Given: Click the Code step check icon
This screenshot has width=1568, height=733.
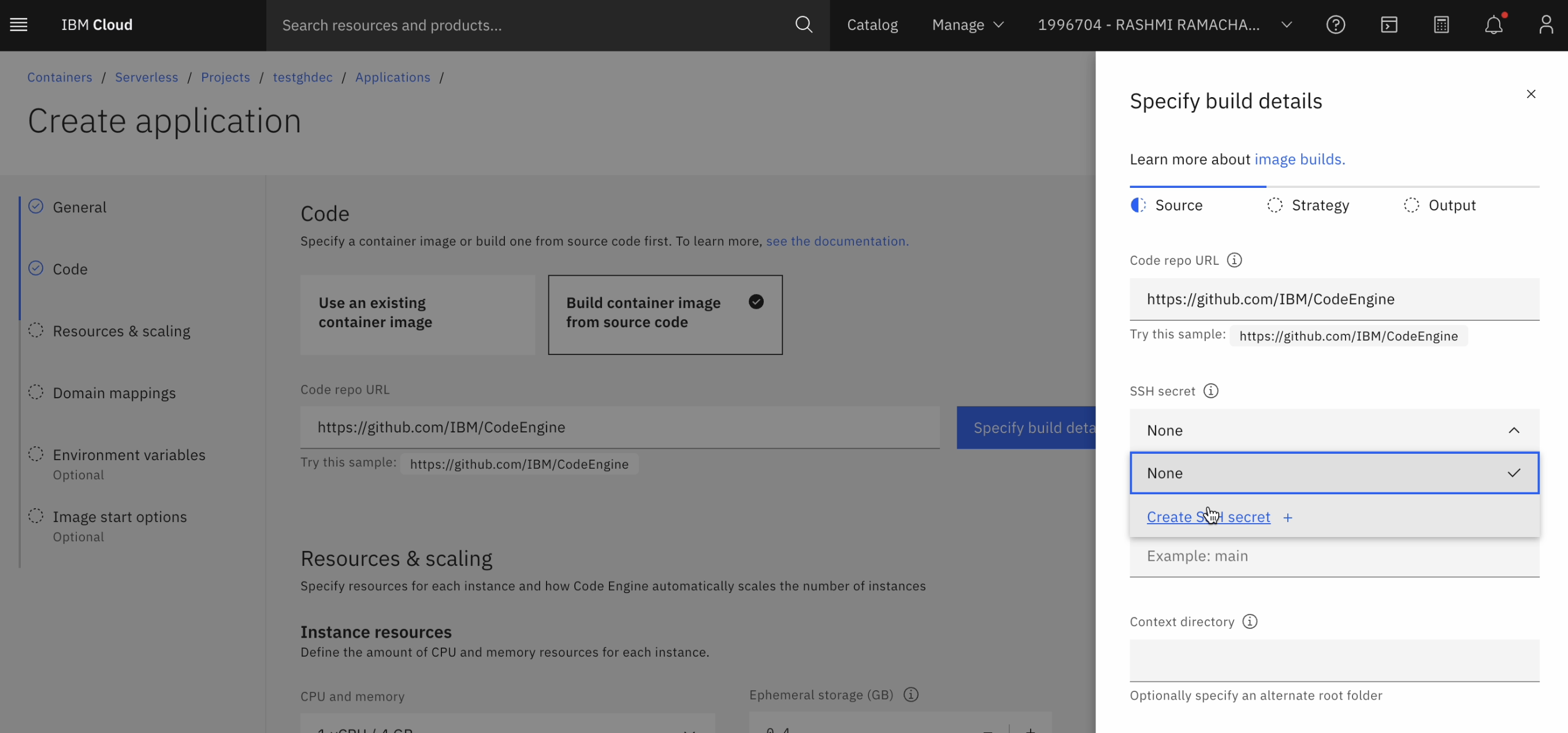Looking at the screenshot, I should 36,268.
